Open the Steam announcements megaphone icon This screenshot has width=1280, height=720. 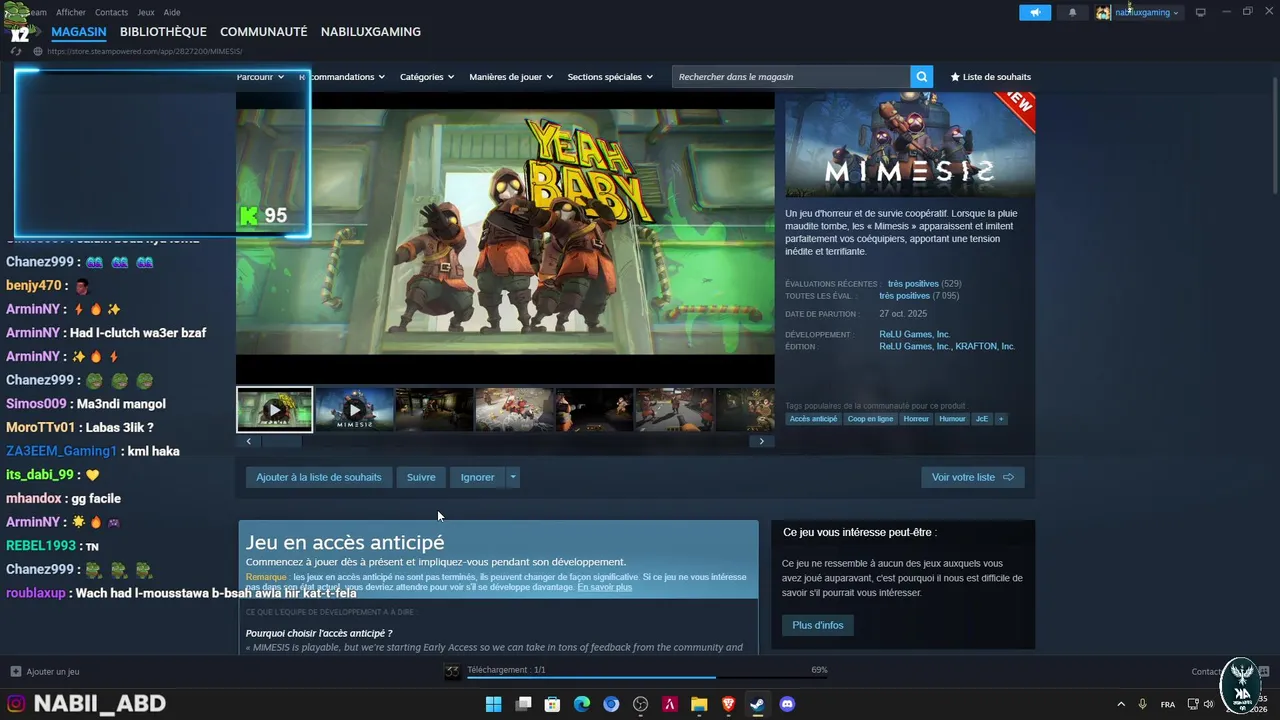click(x=1035, y=12)
